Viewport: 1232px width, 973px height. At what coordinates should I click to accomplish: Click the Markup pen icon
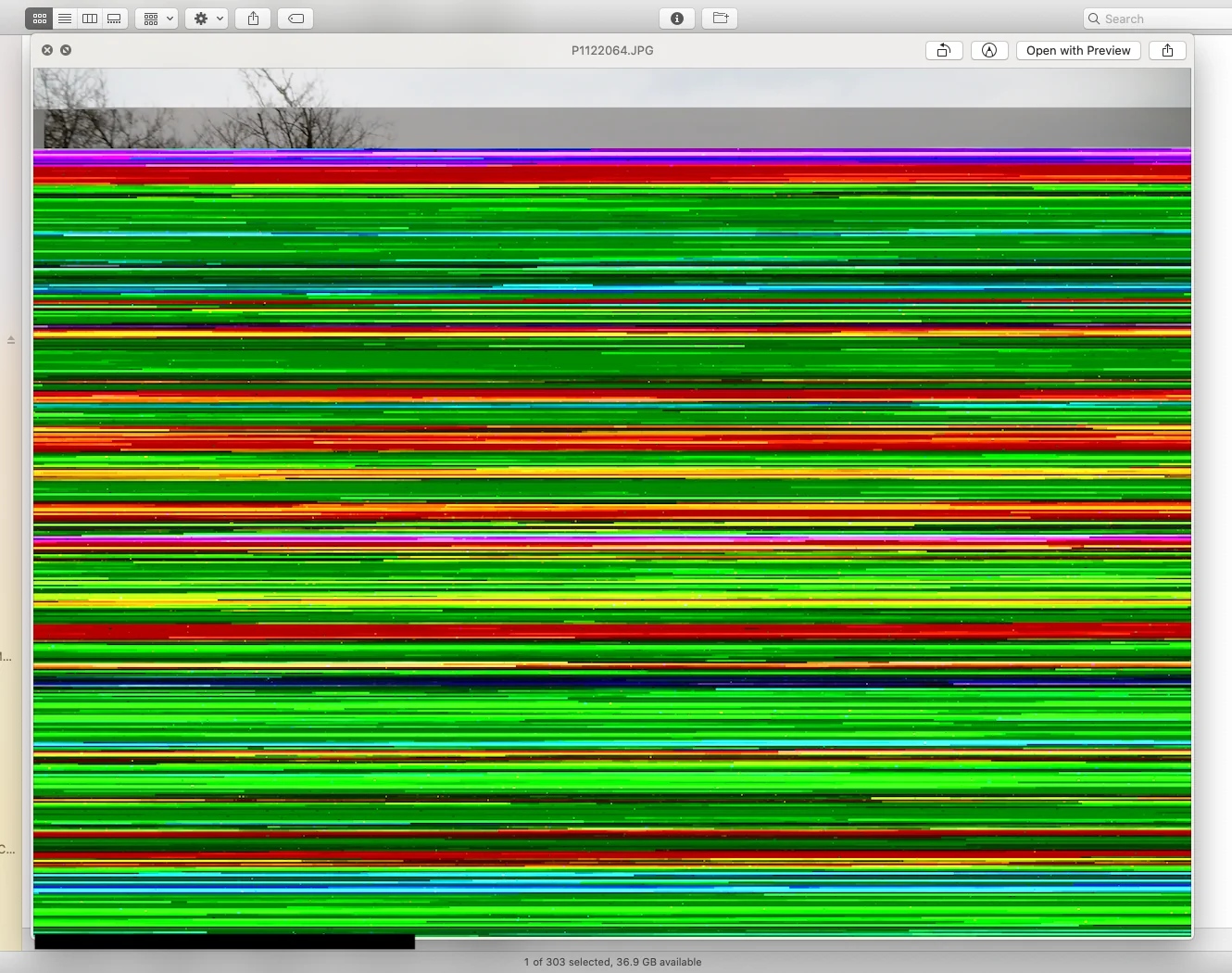tap(989, 51)
